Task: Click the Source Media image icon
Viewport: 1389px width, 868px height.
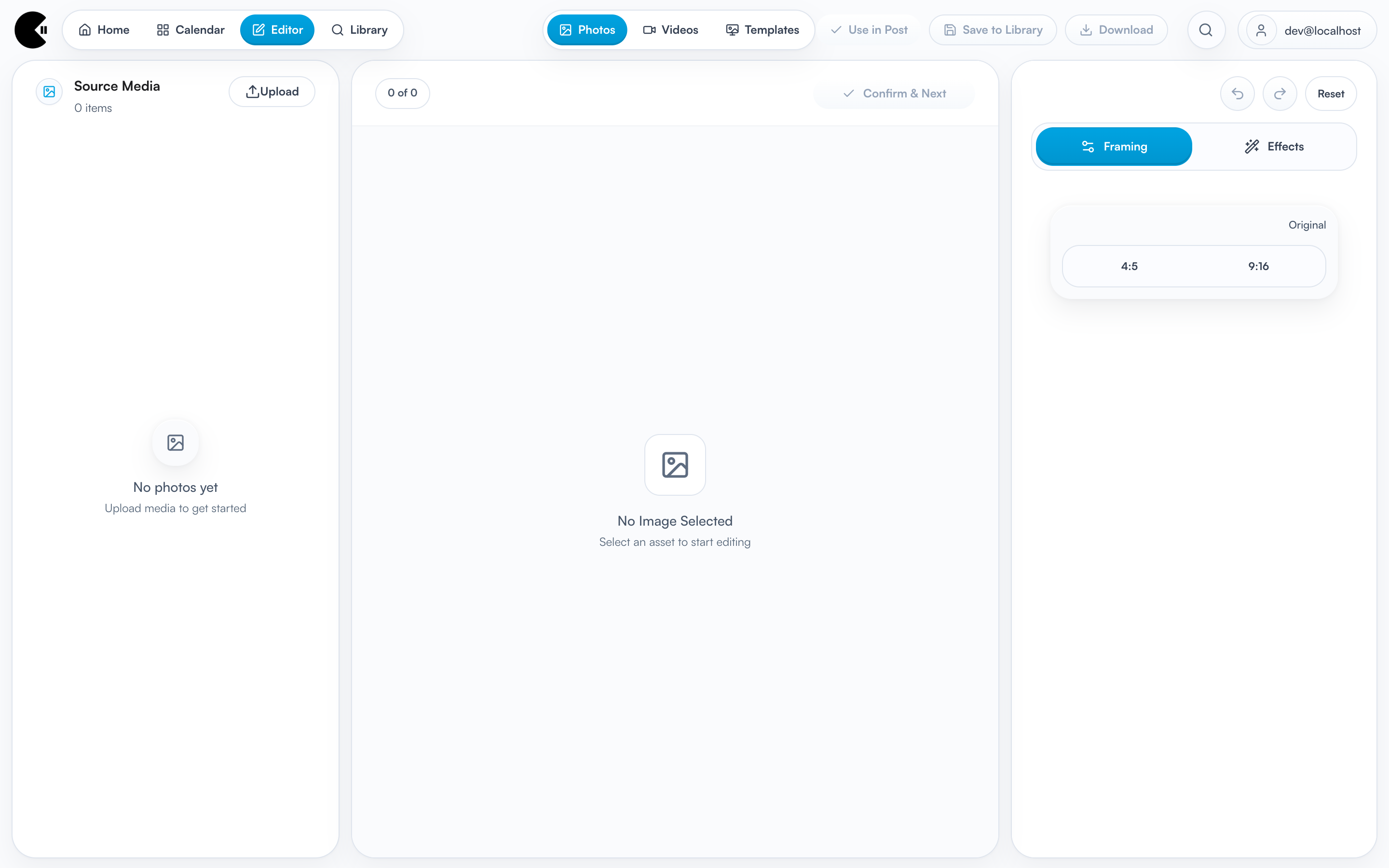Action: 49,92
